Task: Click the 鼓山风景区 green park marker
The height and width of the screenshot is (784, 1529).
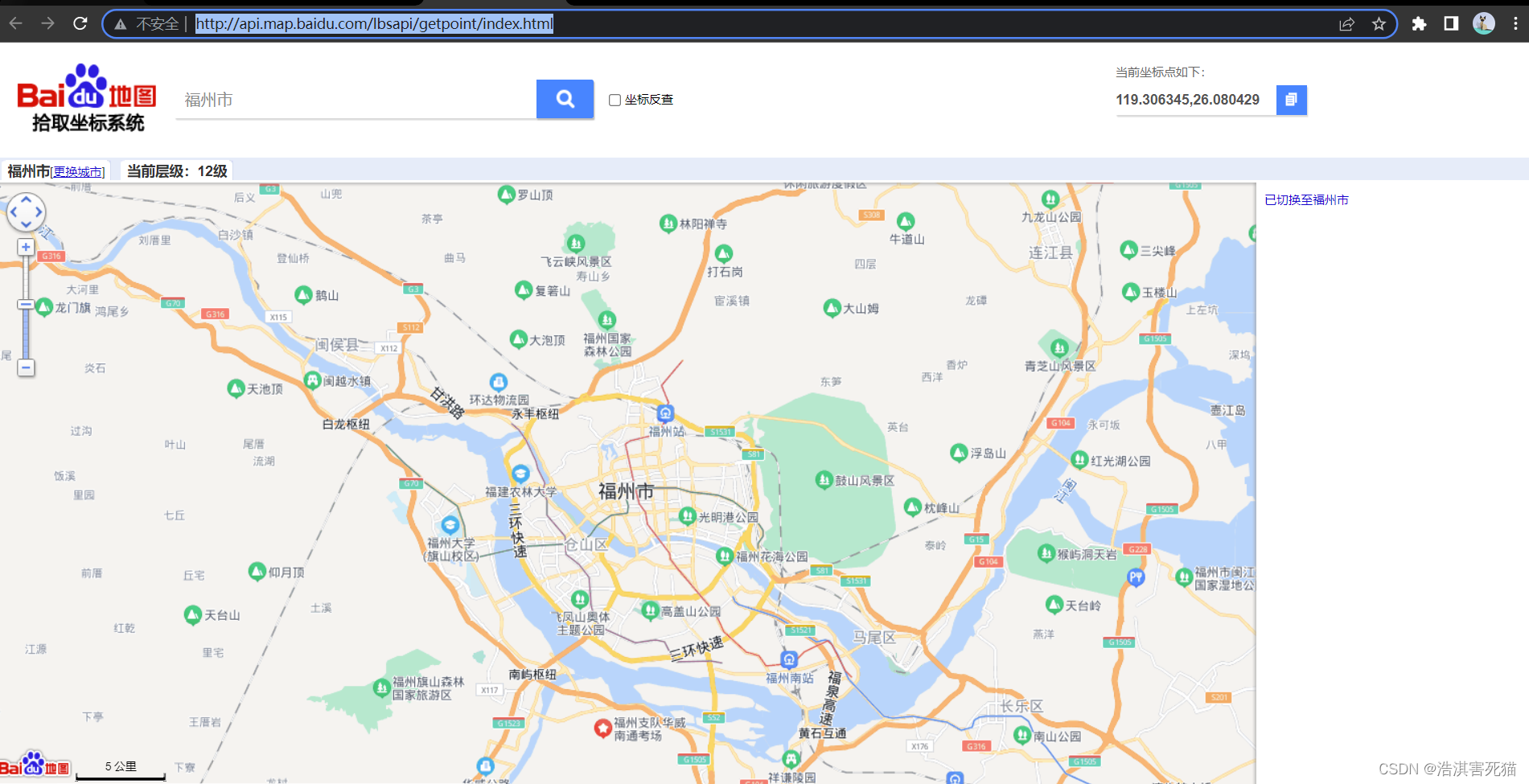Action: (x=825, y=479)
